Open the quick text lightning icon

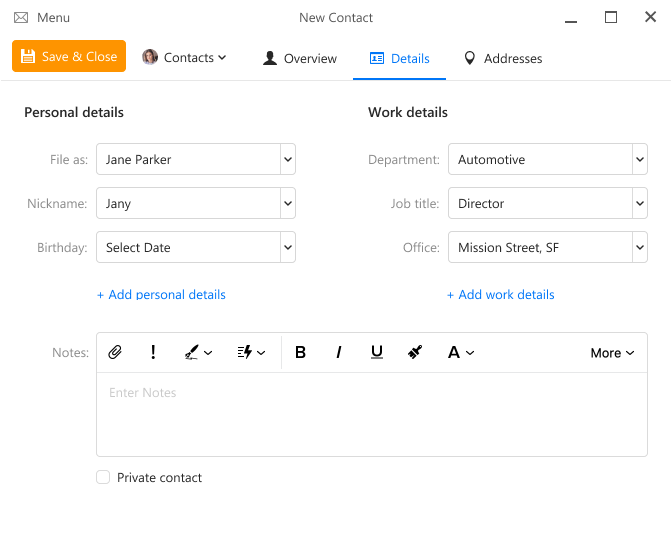tap(245, 352)
